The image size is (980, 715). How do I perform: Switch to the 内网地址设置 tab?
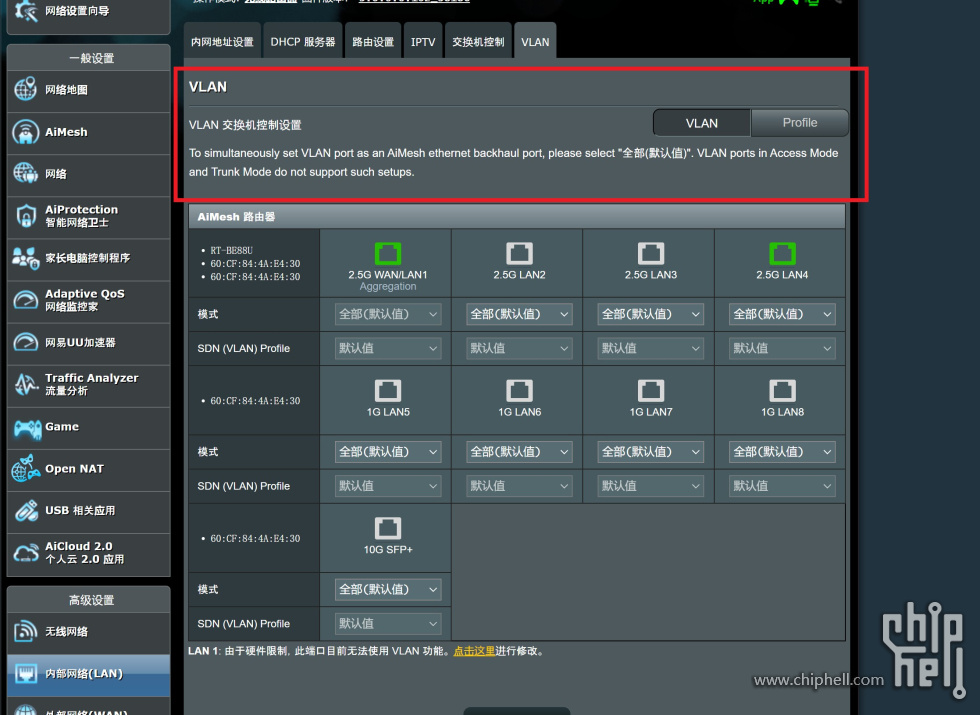(x=222, y=41)
